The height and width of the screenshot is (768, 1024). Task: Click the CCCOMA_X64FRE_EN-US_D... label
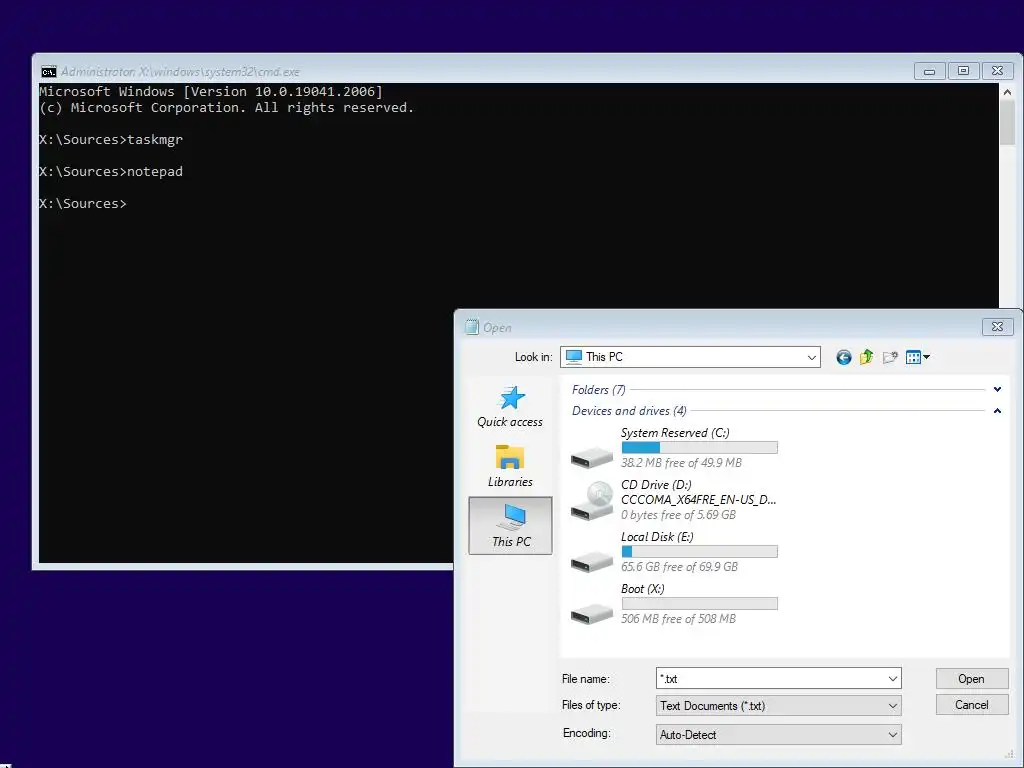pyautogui.click(x=698, y=500)
